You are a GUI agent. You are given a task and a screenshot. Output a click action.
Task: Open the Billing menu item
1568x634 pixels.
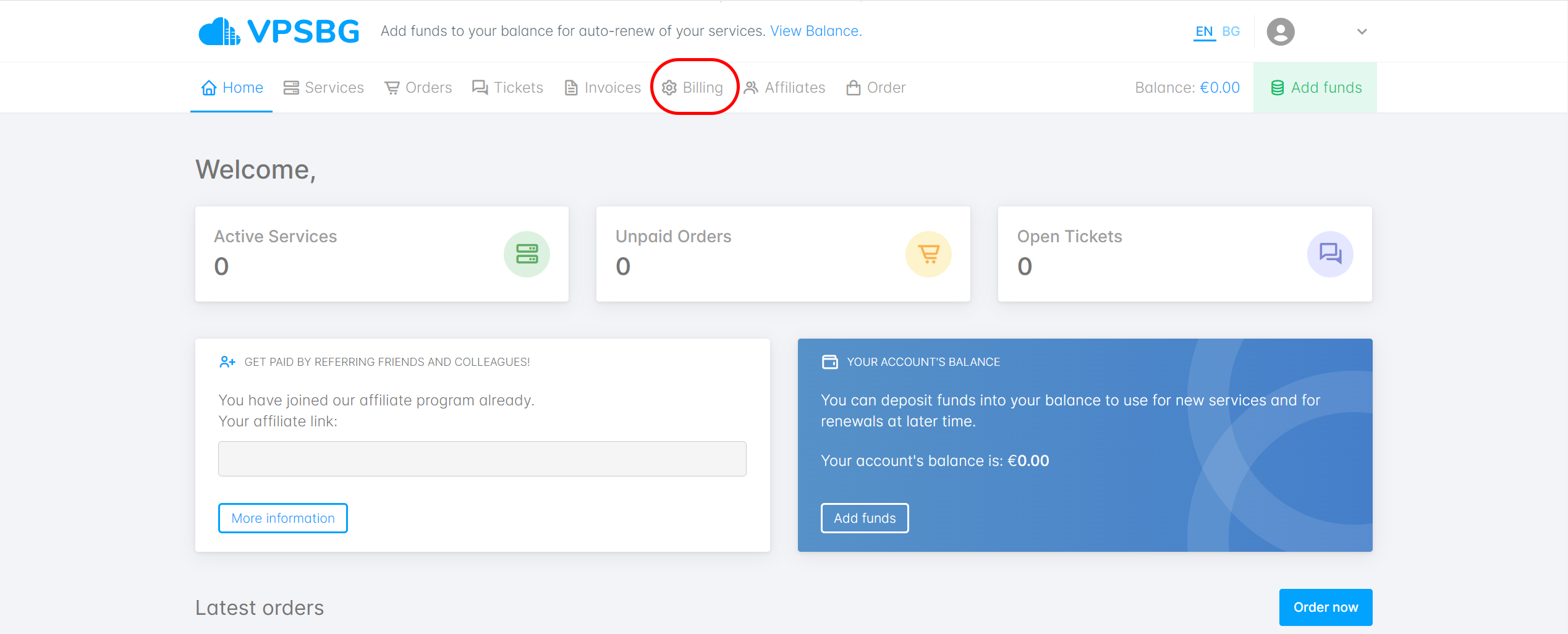pyautogui.click(x=692, y=88)
